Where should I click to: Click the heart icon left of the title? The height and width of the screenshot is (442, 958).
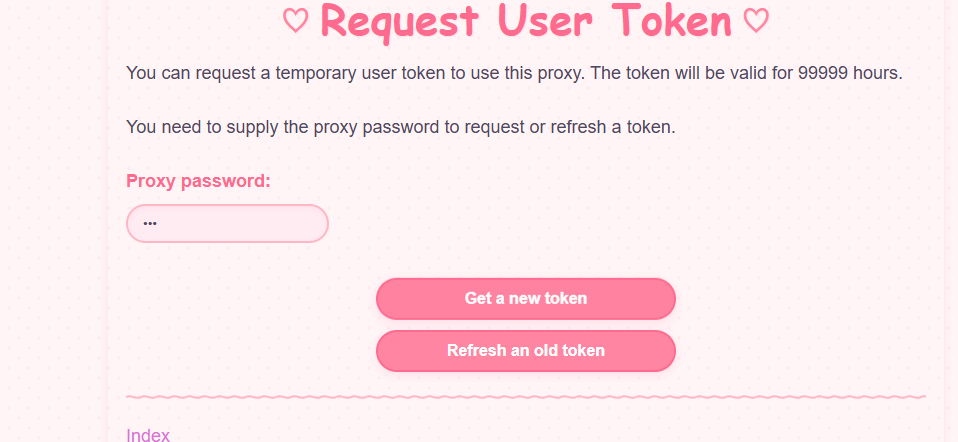(x=296, y=21)
